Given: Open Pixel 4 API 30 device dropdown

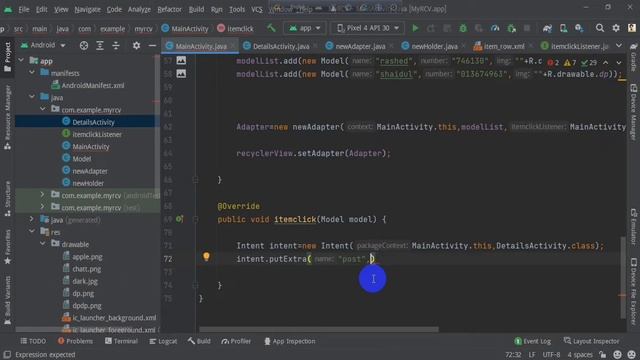Looking at the screenshot, I should (x=367, y=28).
